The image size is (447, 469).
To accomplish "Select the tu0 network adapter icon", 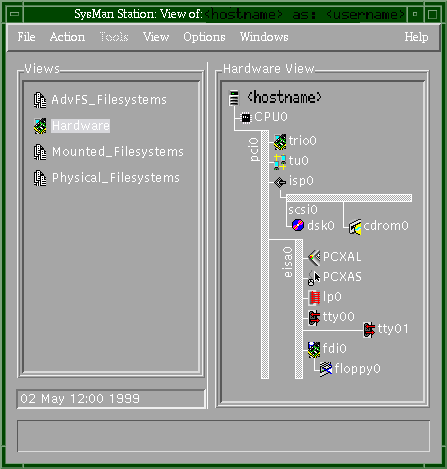I will click(280, 162).
